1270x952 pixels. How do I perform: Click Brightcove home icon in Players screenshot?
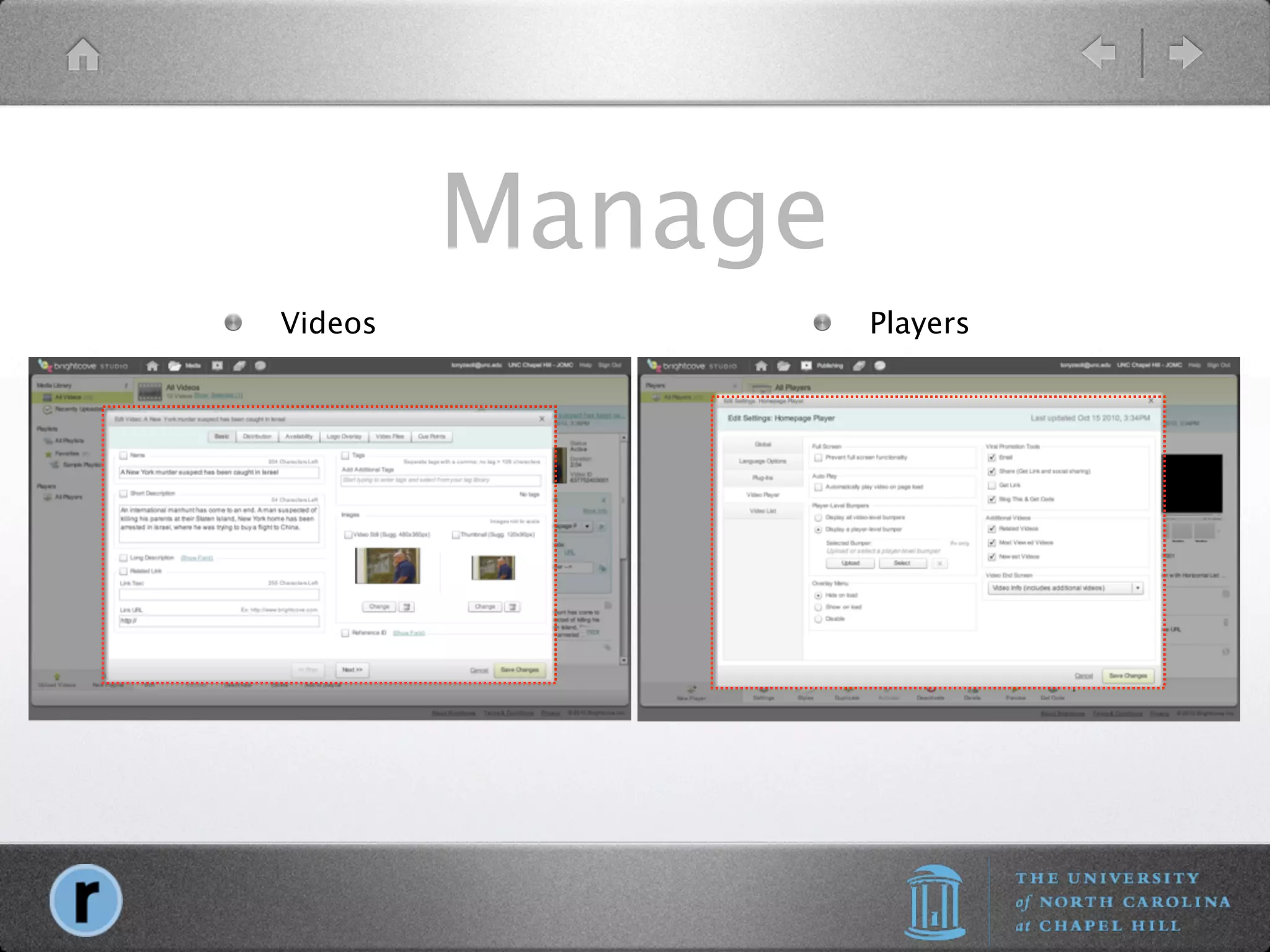[x=762, y=366]
